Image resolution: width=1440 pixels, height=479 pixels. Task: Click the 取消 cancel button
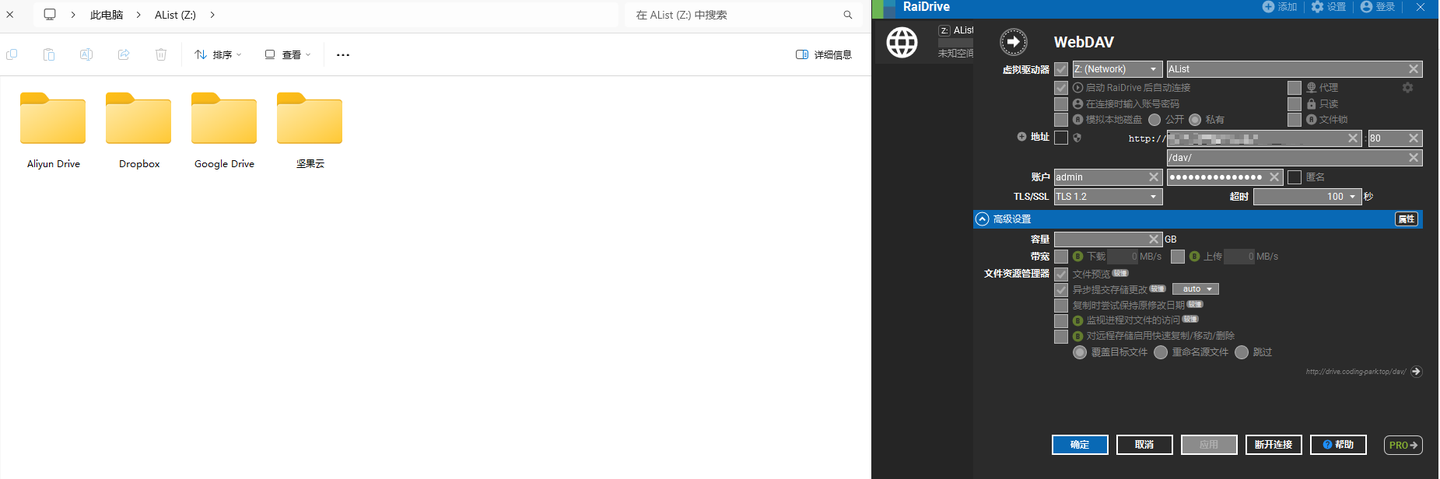point(1144,444)
